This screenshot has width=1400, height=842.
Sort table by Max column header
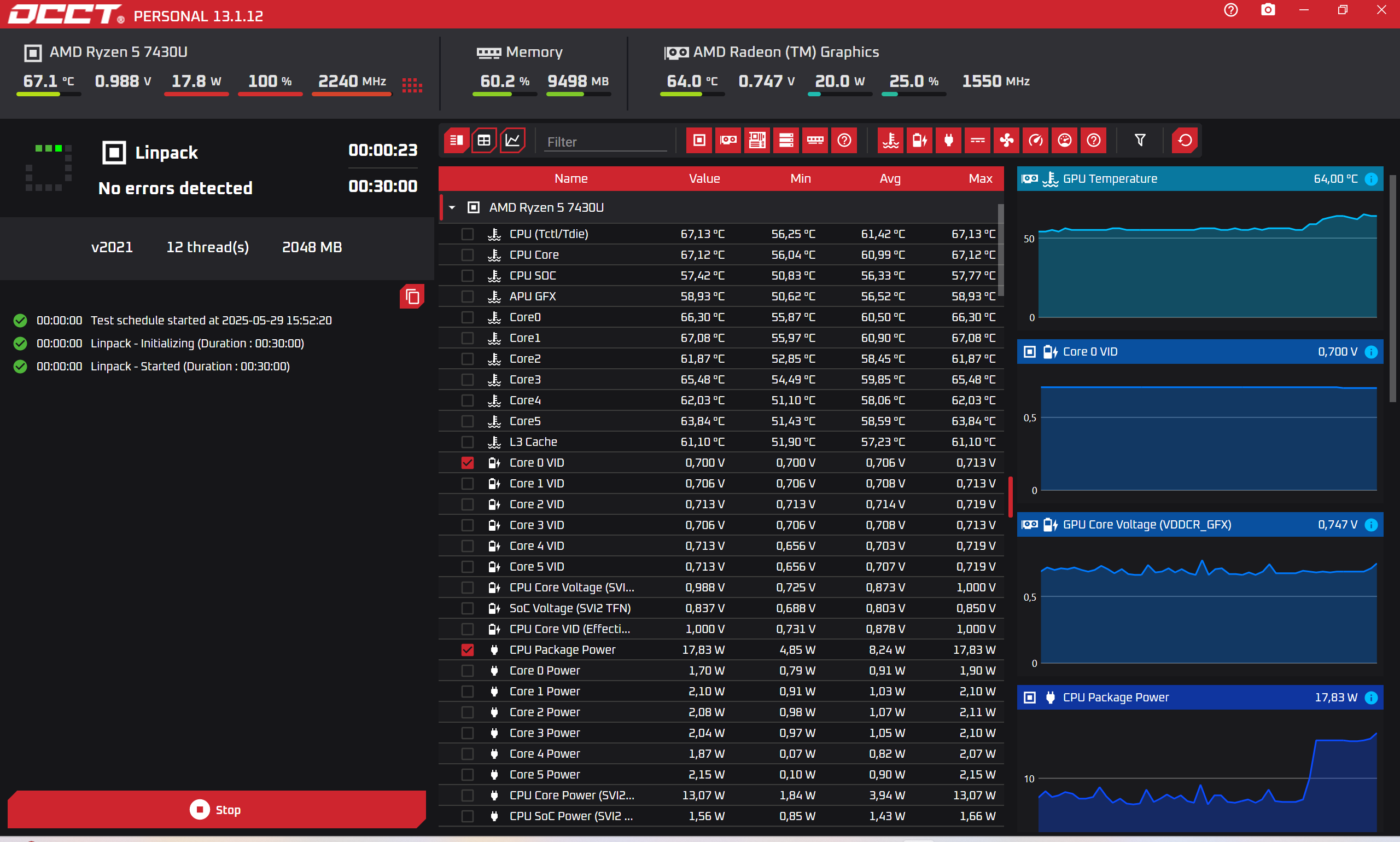pos(981,179)
